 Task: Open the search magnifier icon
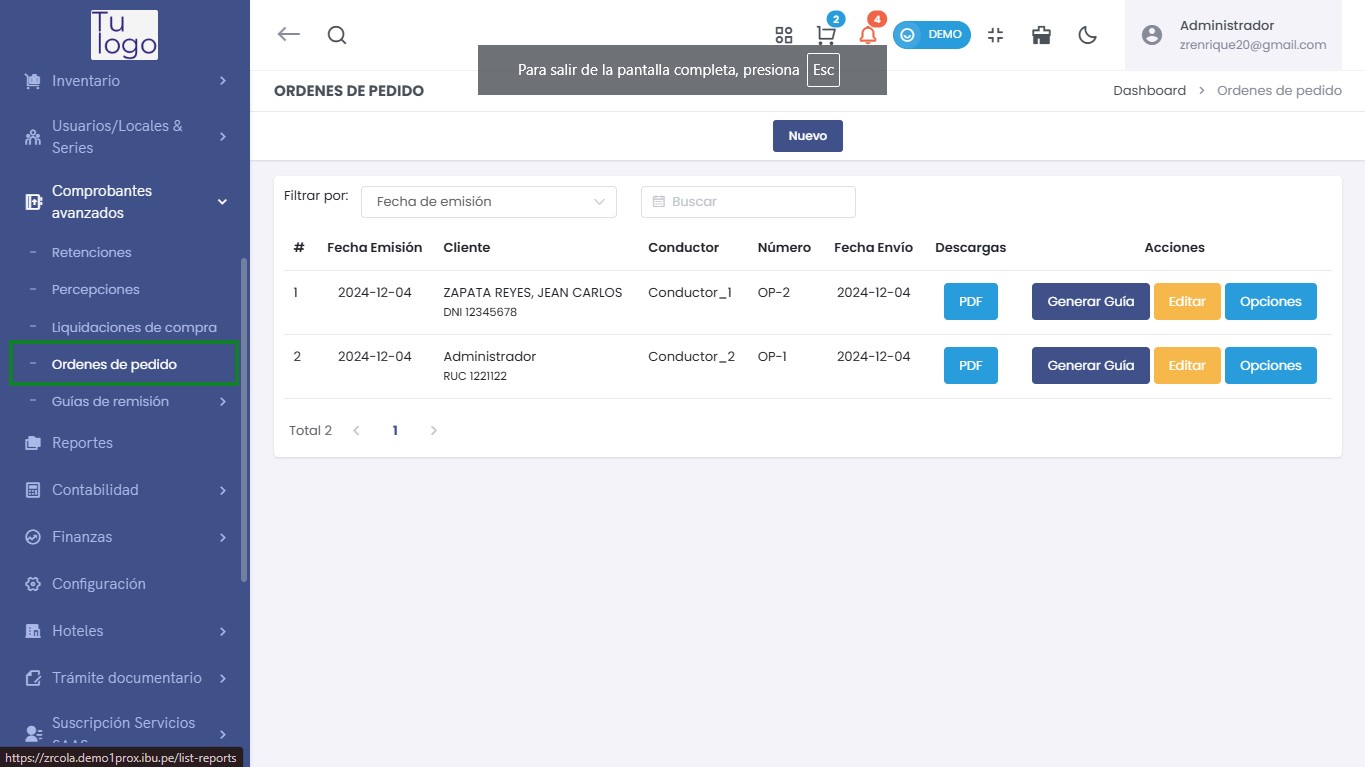(337, 35)
